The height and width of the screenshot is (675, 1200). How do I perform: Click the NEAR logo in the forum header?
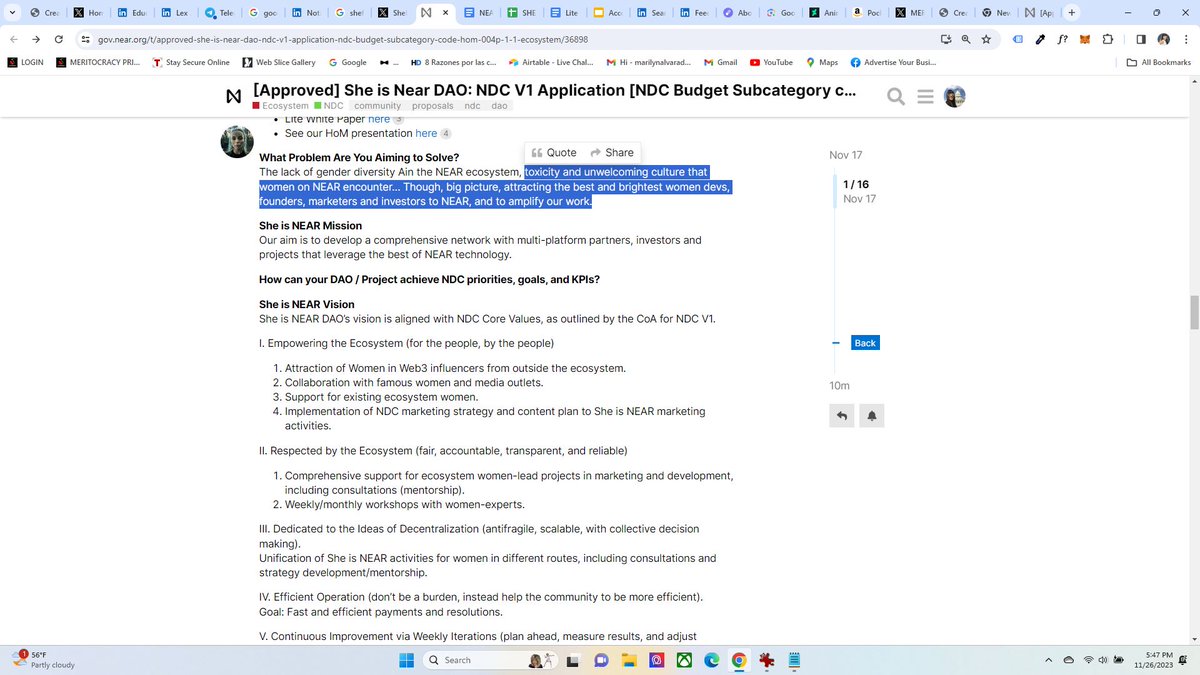click(x=234, y=97)
